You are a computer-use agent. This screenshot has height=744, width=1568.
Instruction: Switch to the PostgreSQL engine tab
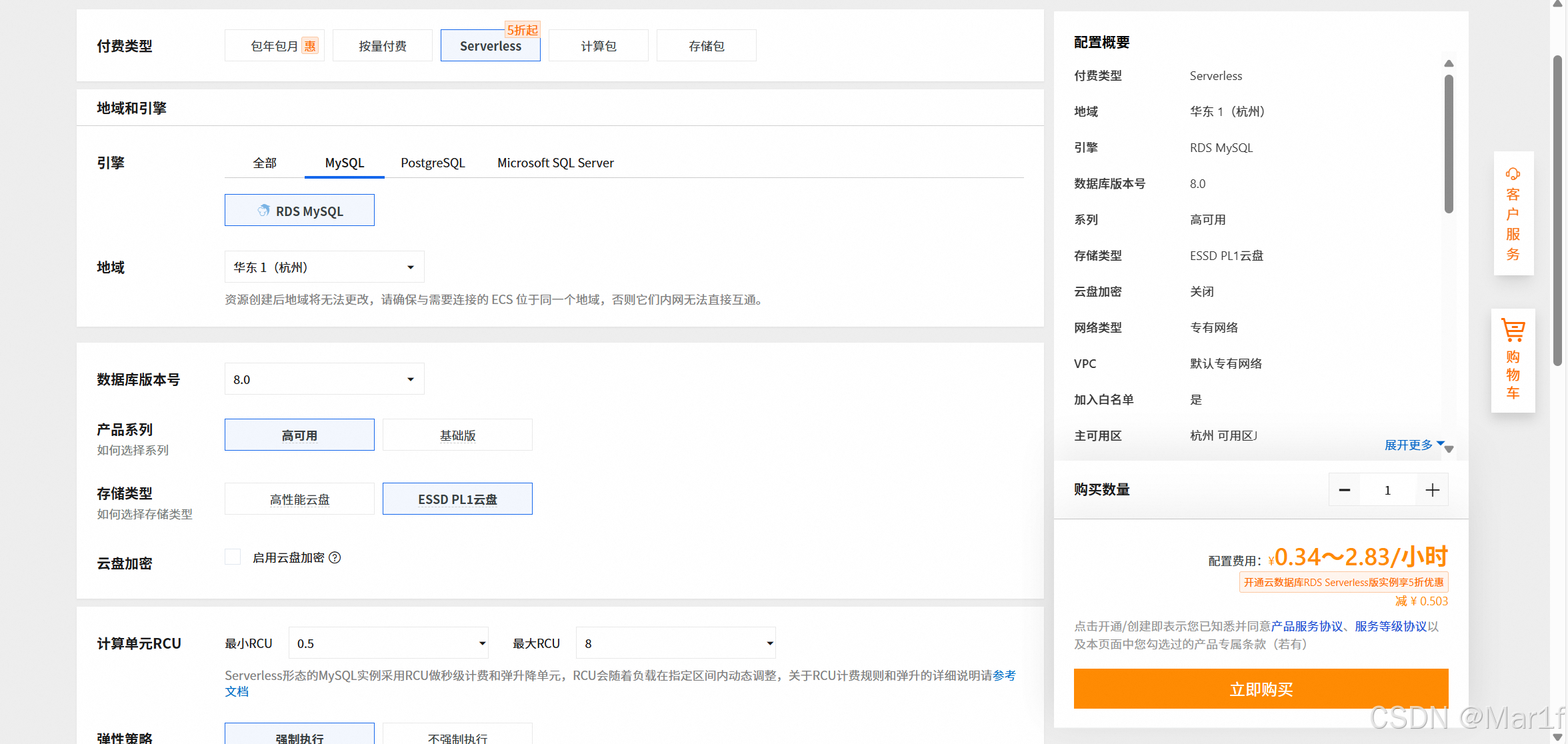coord(433,163)
